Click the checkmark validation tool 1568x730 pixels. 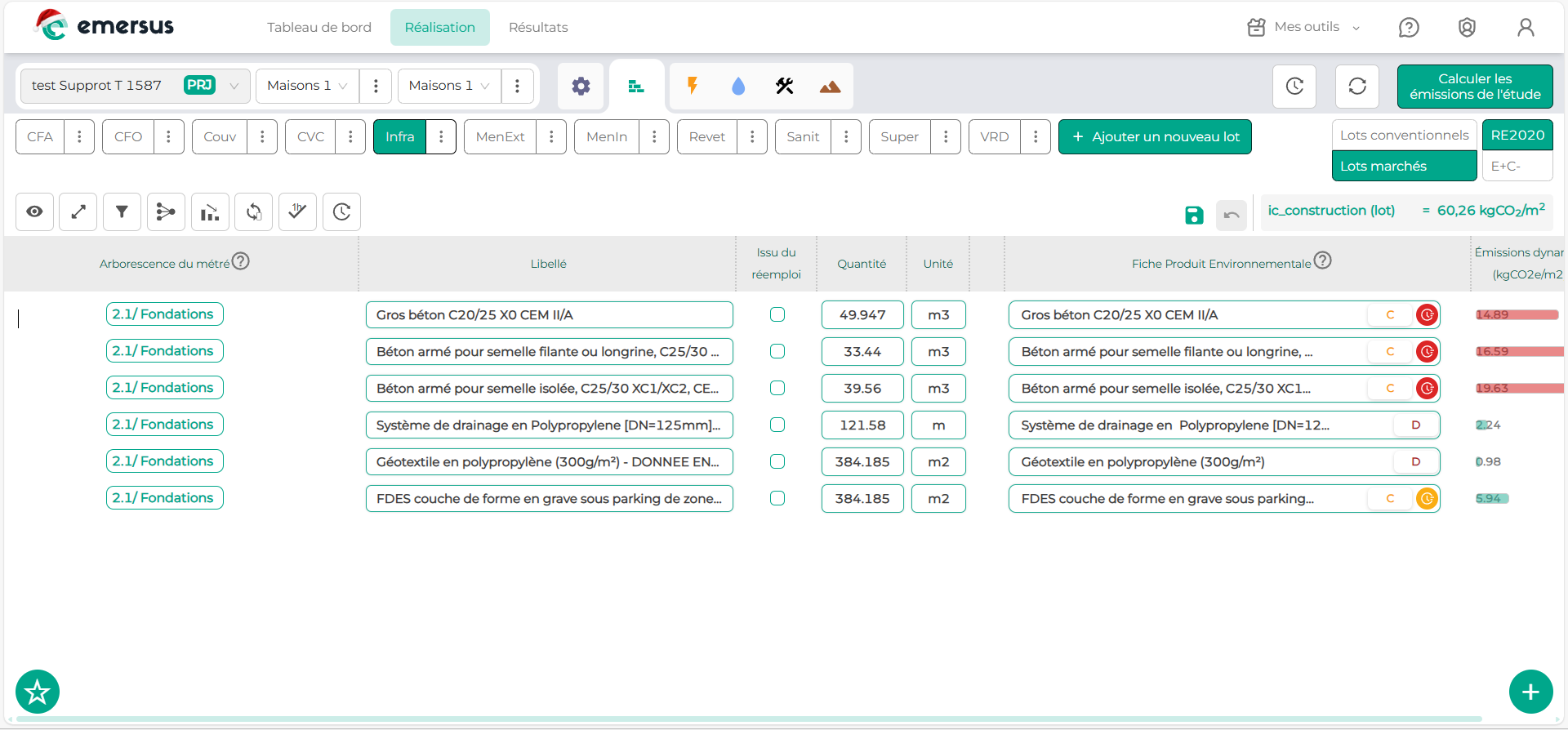tap(297, 211)
